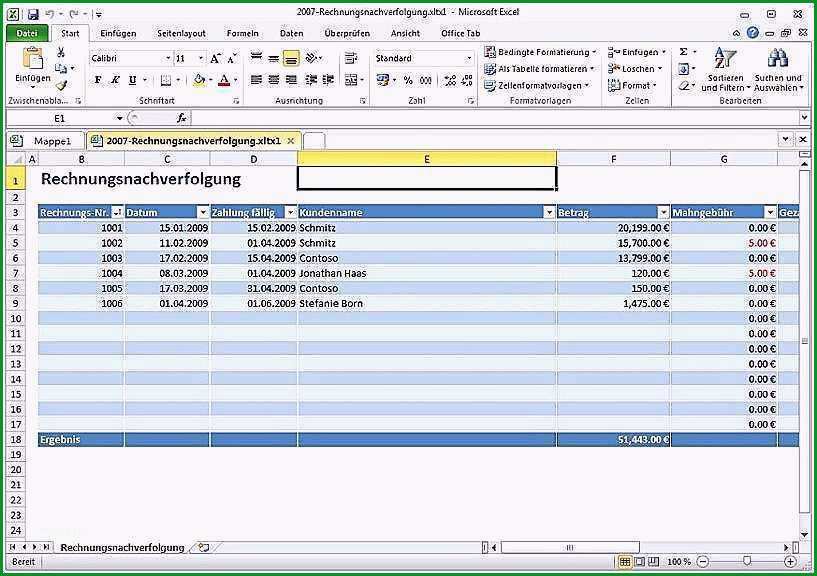Click the wrap text icon
Image resolution: width=817 pixels, height=576 pixels.
coord(351,58)
